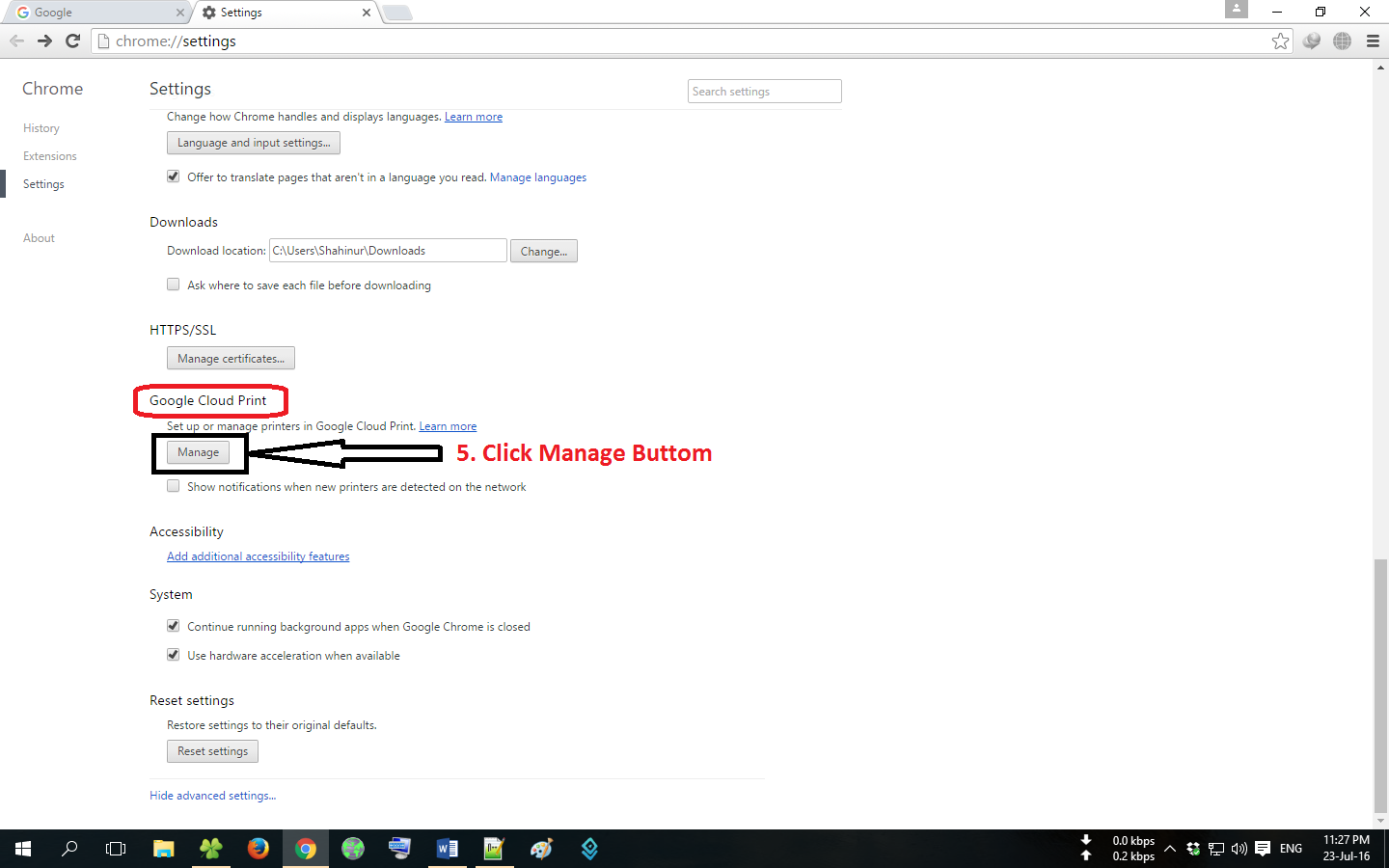Click the Dropbox tray icon
Viewport: 1389px width, 868px height.
(1193, 849)
